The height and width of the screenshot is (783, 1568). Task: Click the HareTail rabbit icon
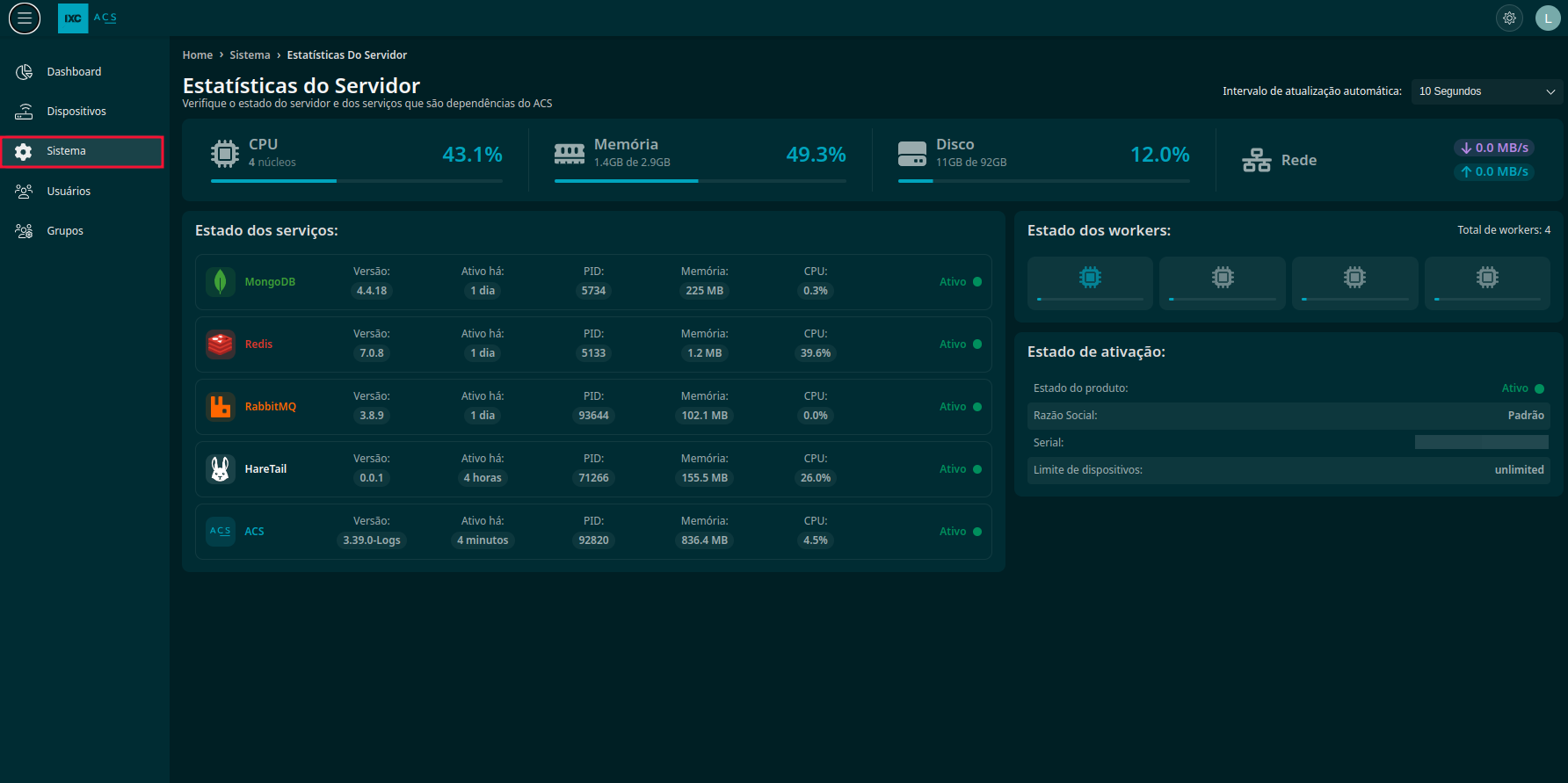click(x=221, y=469)
